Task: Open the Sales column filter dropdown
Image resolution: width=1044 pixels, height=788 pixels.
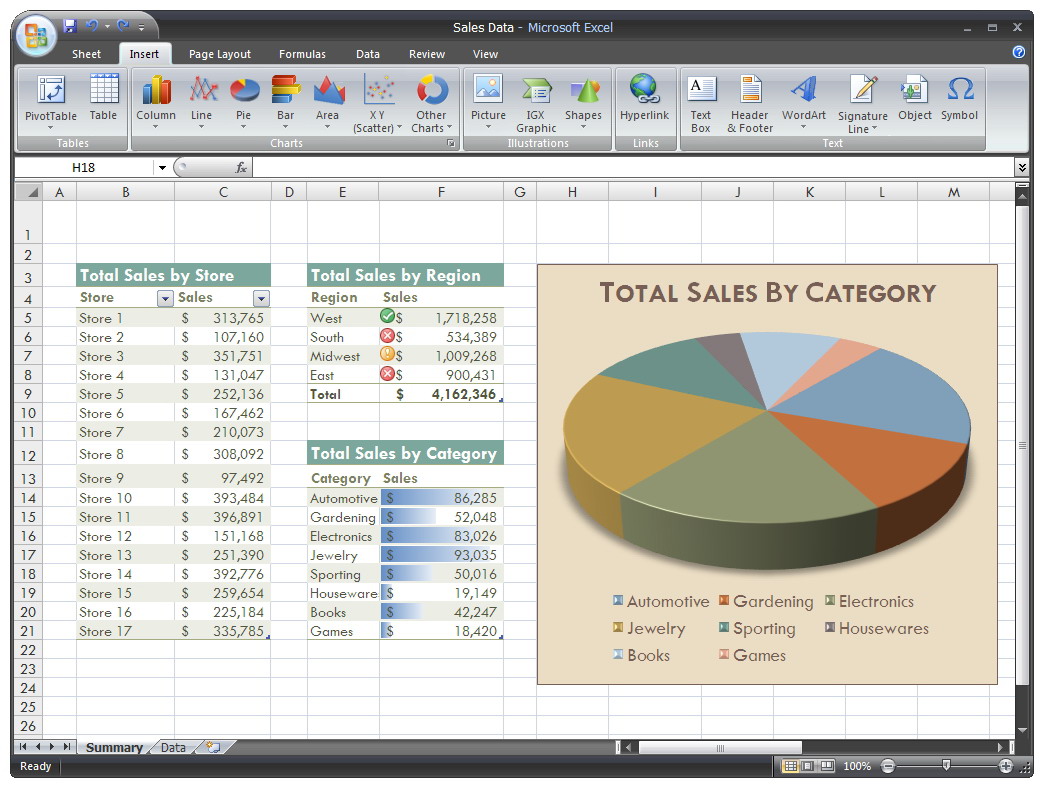Action: coord(261,298)
